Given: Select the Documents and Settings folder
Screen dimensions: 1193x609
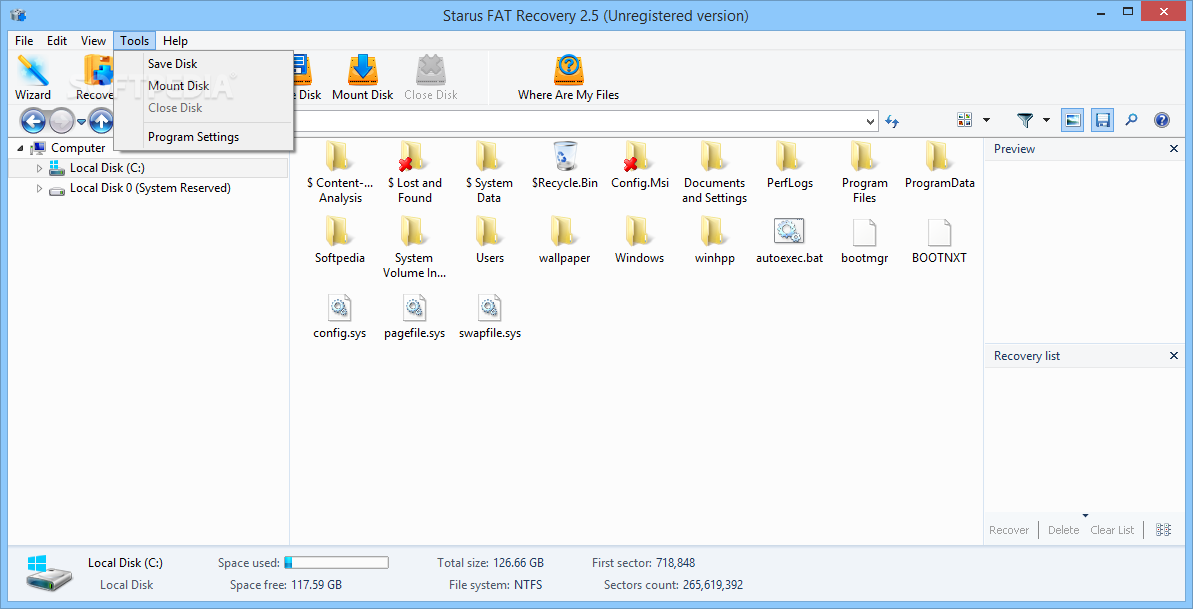Looking at the screenshot, I should pos(714,173).
